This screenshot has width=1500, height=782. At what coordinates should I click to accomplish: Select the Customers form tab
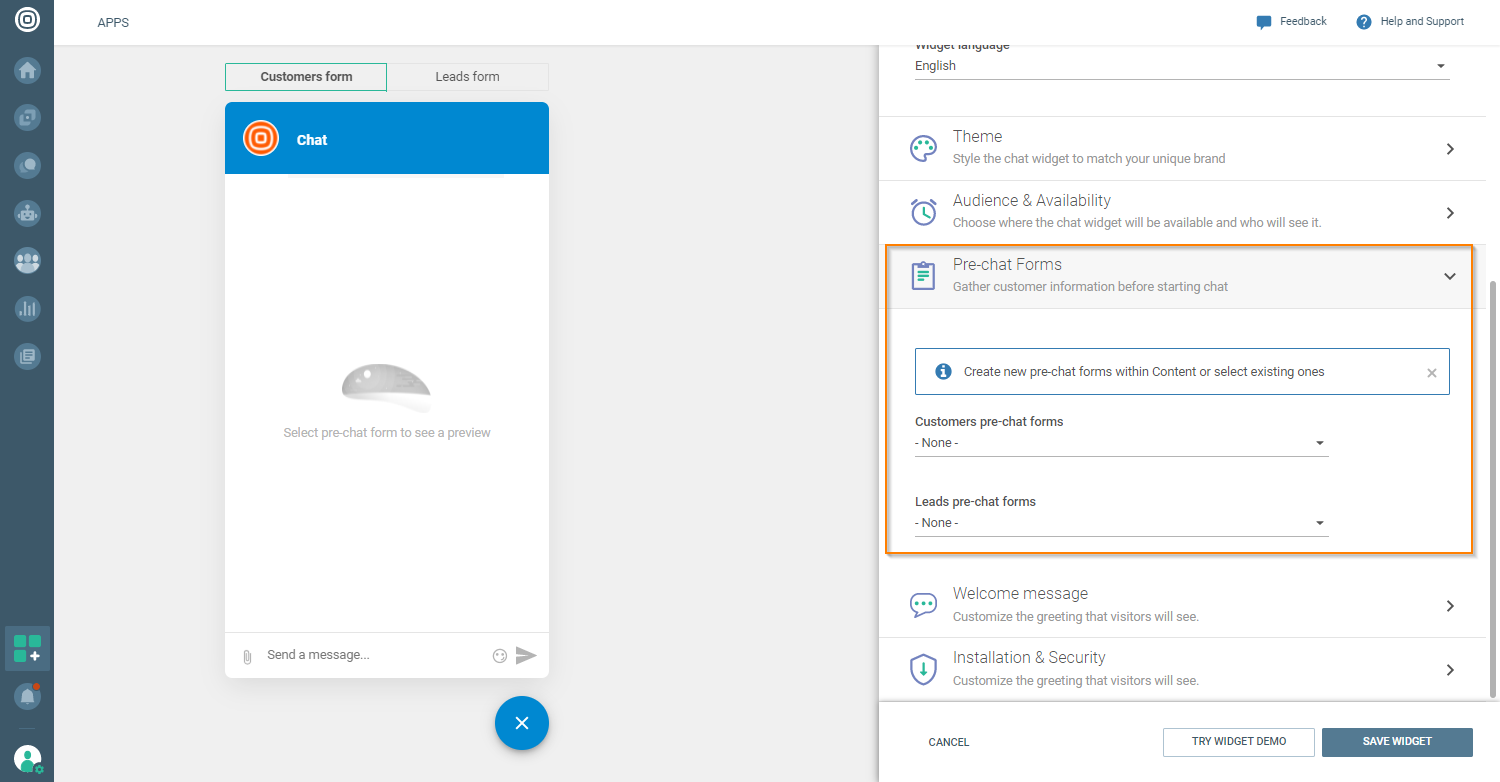point(306,77)
